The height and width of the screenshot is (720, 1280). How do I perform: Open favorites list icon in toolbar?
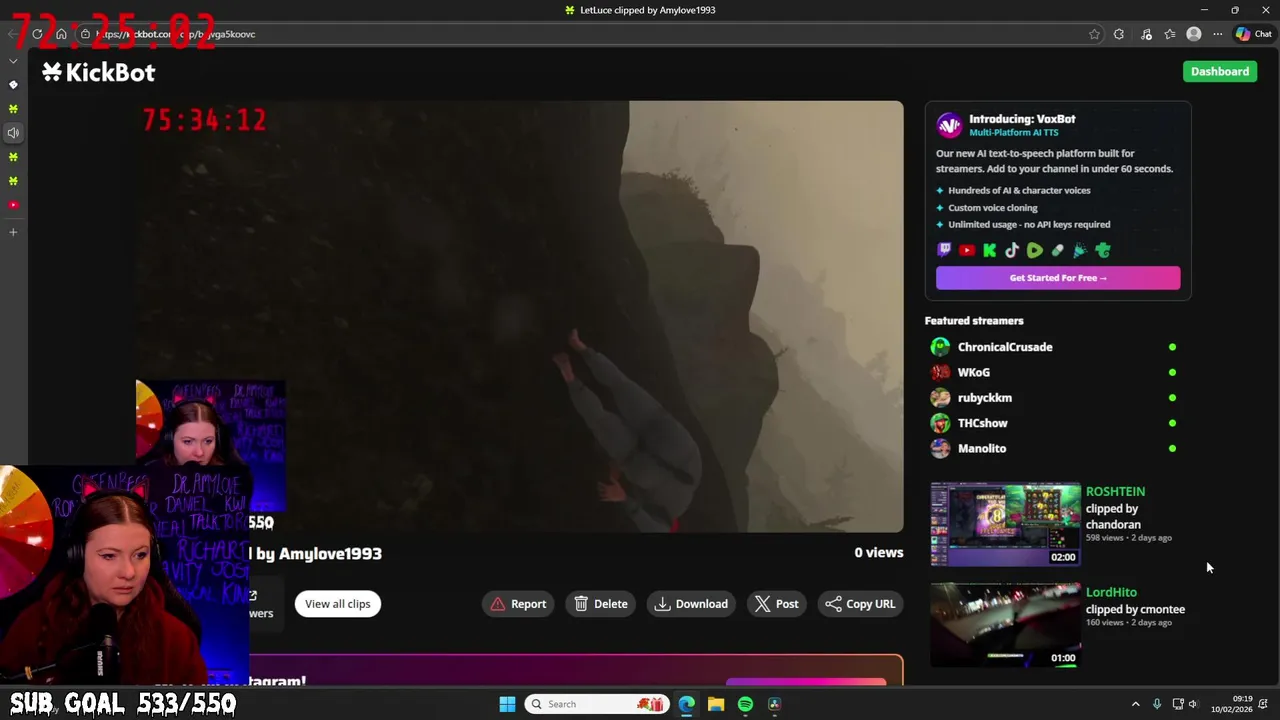[x=1170, y=34]
